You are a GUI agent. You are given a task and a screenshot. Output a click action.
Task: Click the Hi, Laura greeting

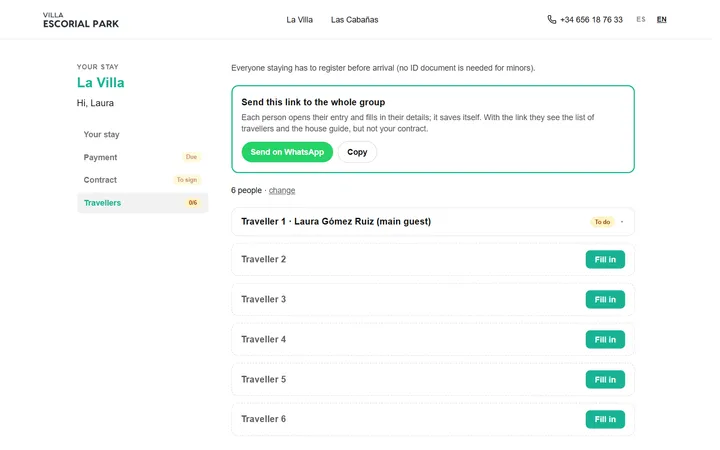tap(95, 103)
